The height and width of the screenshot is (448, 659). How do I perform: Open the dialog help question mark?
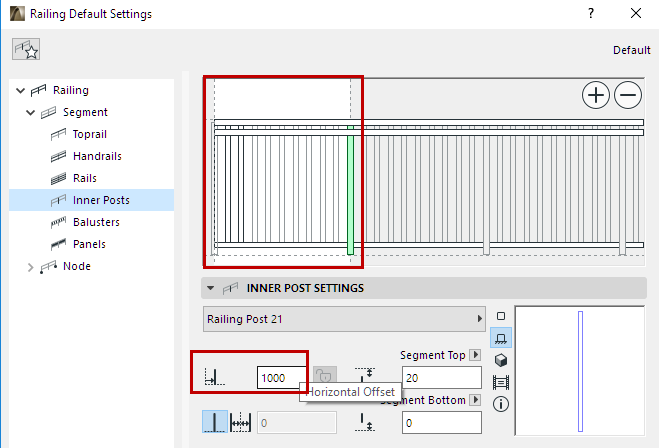pyautogui.click(x=591, y=13)
